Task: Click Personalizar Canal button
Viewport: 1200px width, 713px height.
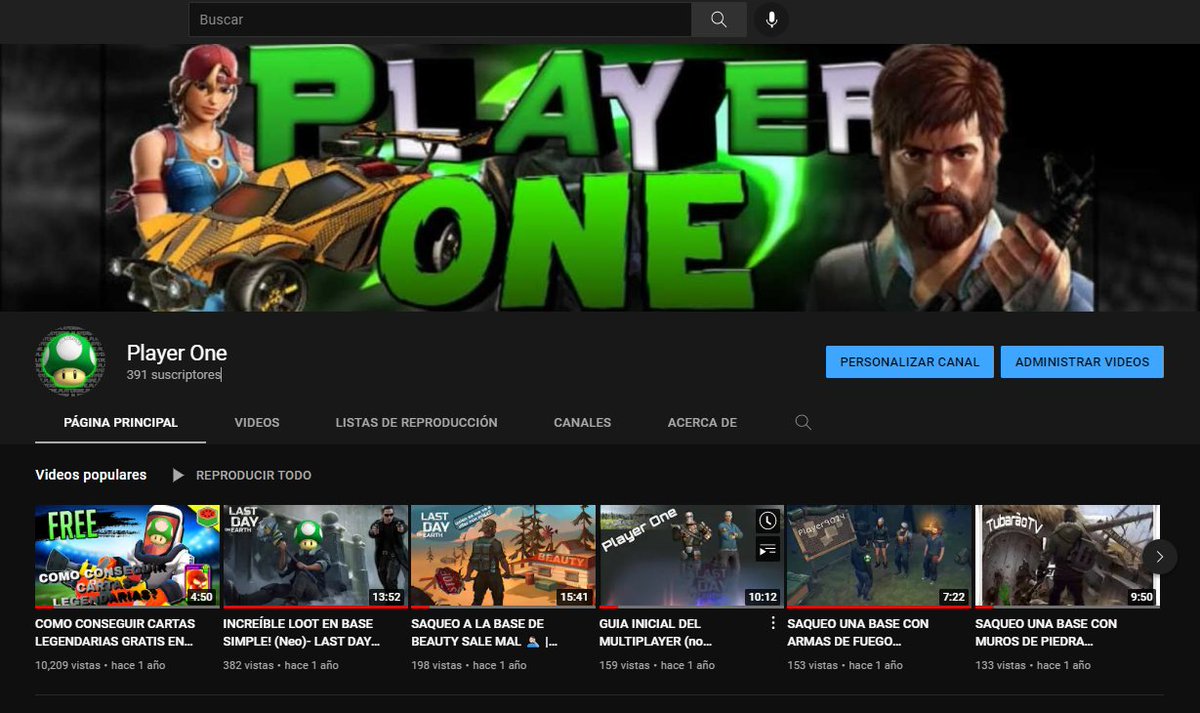Action: [x=910, y=362]
